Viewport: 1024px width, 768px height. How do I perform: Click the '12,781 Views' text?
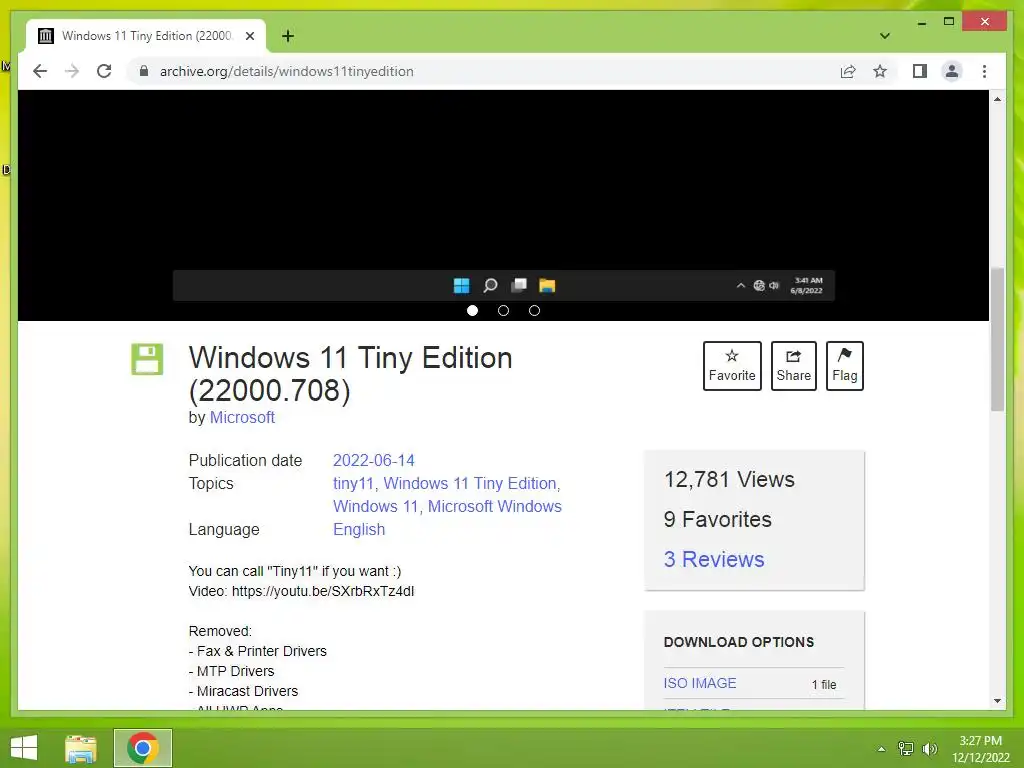pos(729,479)
